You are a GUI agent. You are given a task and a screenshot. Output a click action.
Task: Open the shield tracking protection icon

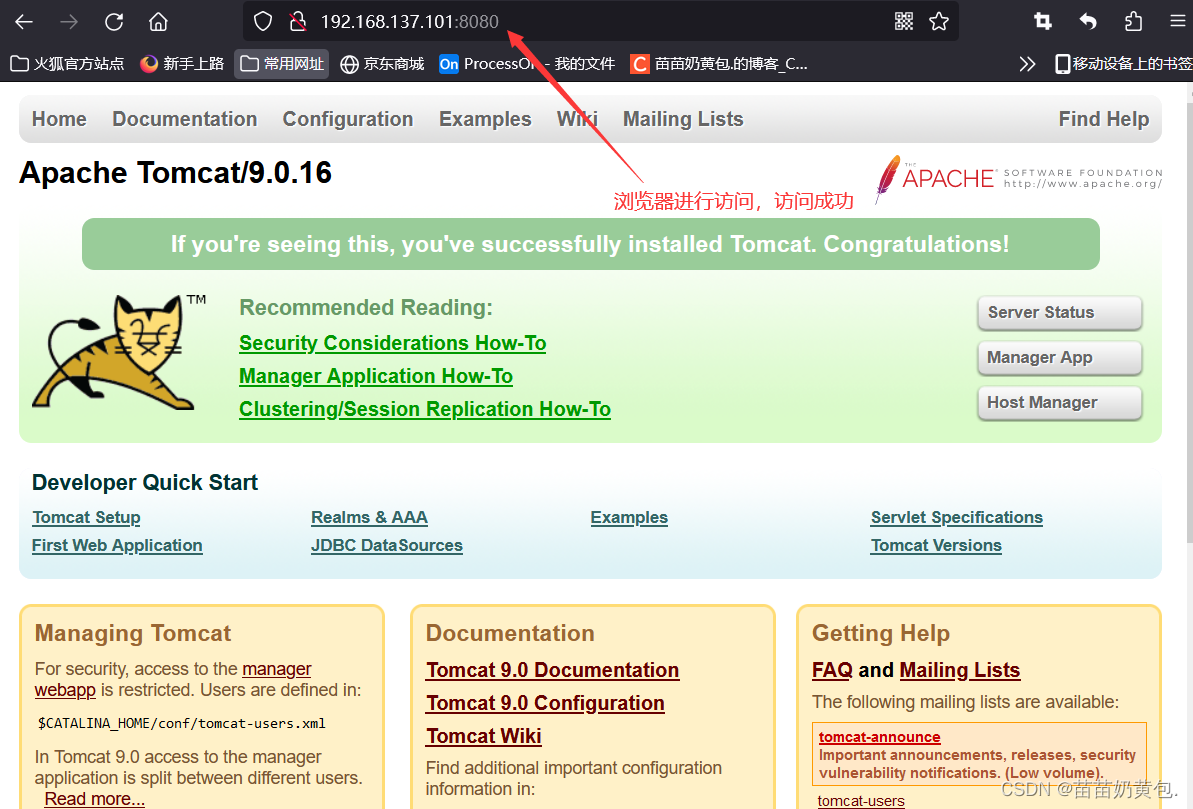pos(262,21)
